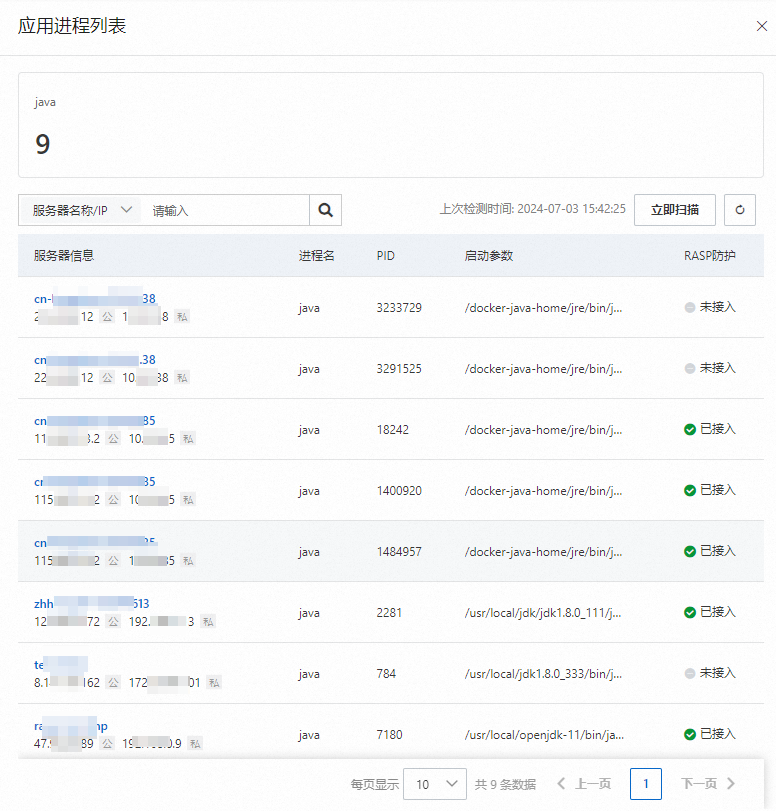Click the 立即扫描 button

click(x=675, y=210)
